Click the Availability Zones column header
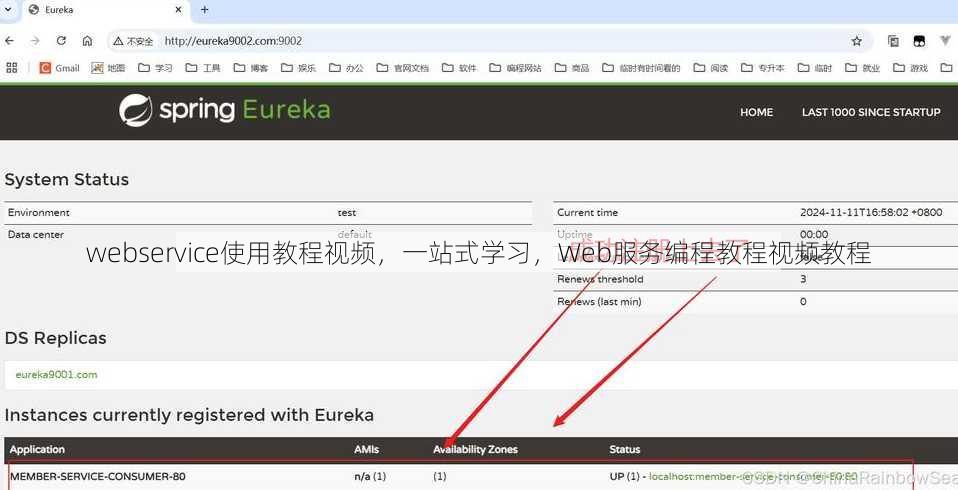 (475, 449)
